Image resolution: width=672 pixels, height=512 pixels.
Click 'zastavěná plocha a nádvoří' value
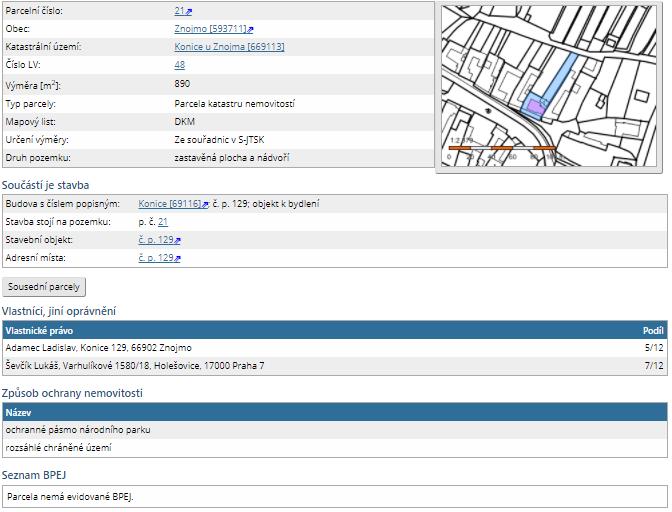tap(232, 158)
